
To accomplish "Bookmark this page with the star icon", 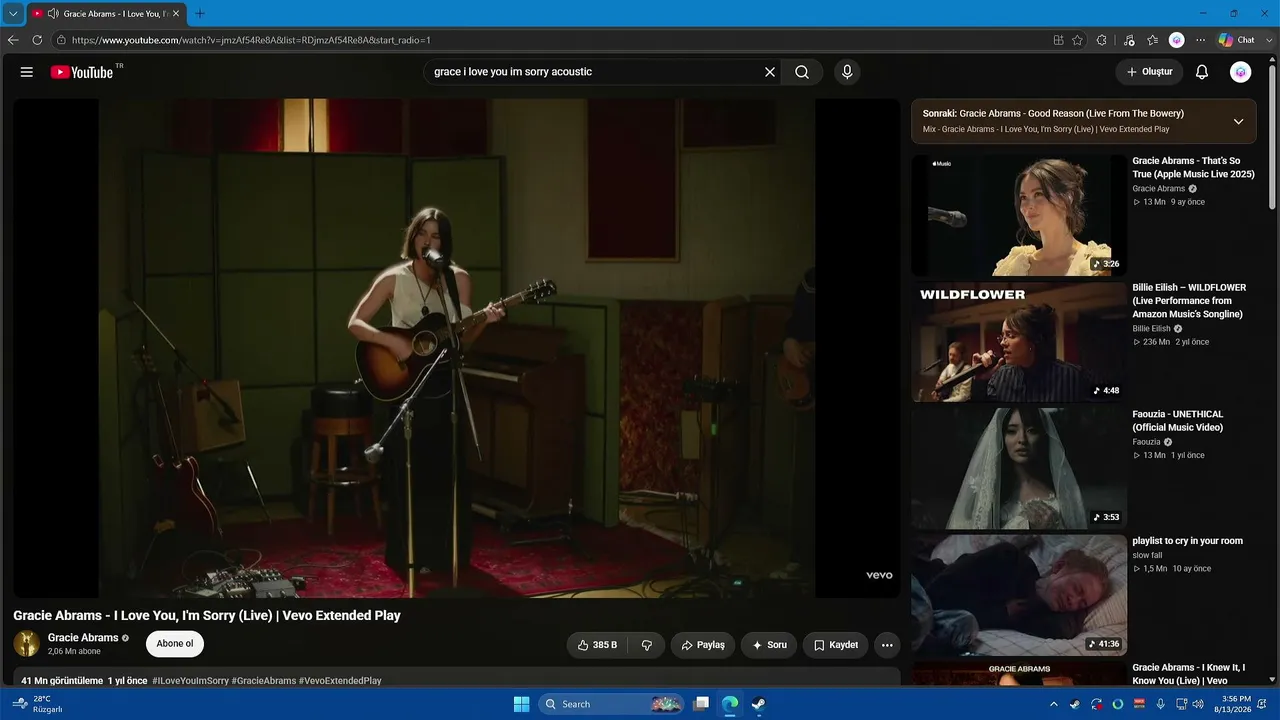I will 1077,40.
